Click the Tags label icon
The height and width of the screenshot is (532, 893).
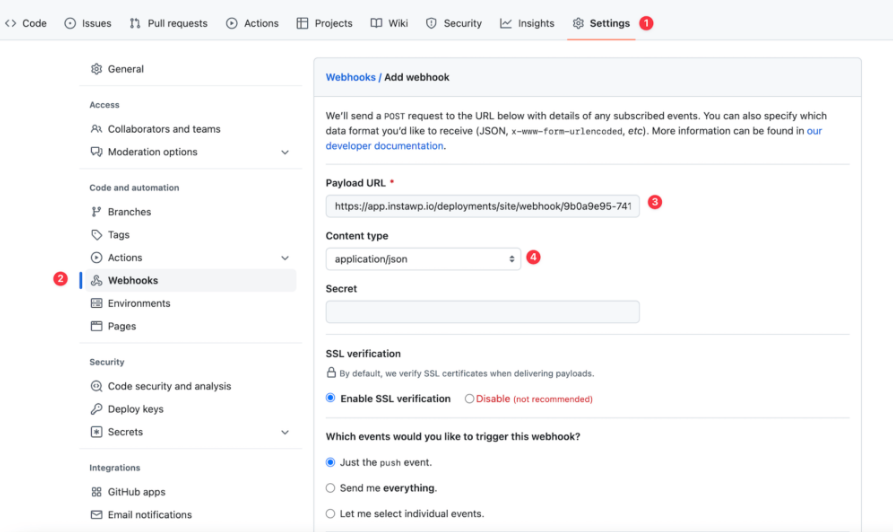tap(96, 235)
